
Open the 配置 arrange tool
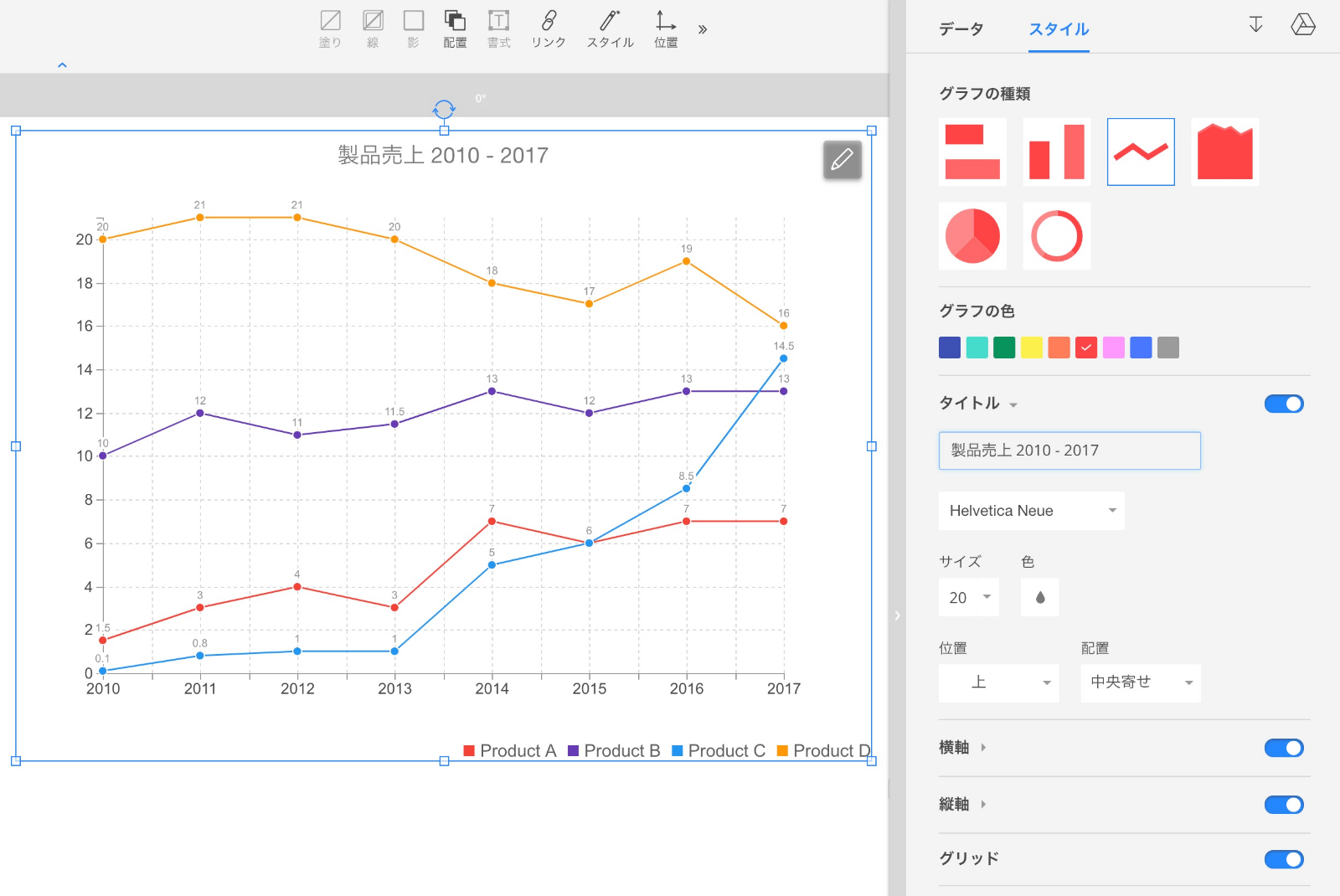(x=455, y=28)
